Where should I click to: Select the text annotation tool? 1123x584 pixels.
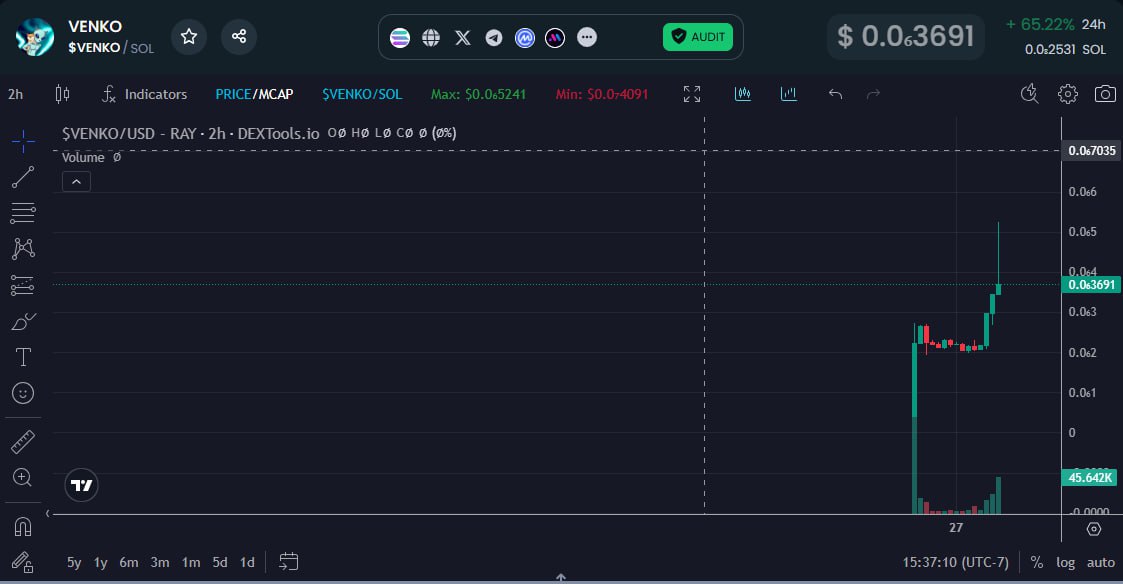(22, 356)
